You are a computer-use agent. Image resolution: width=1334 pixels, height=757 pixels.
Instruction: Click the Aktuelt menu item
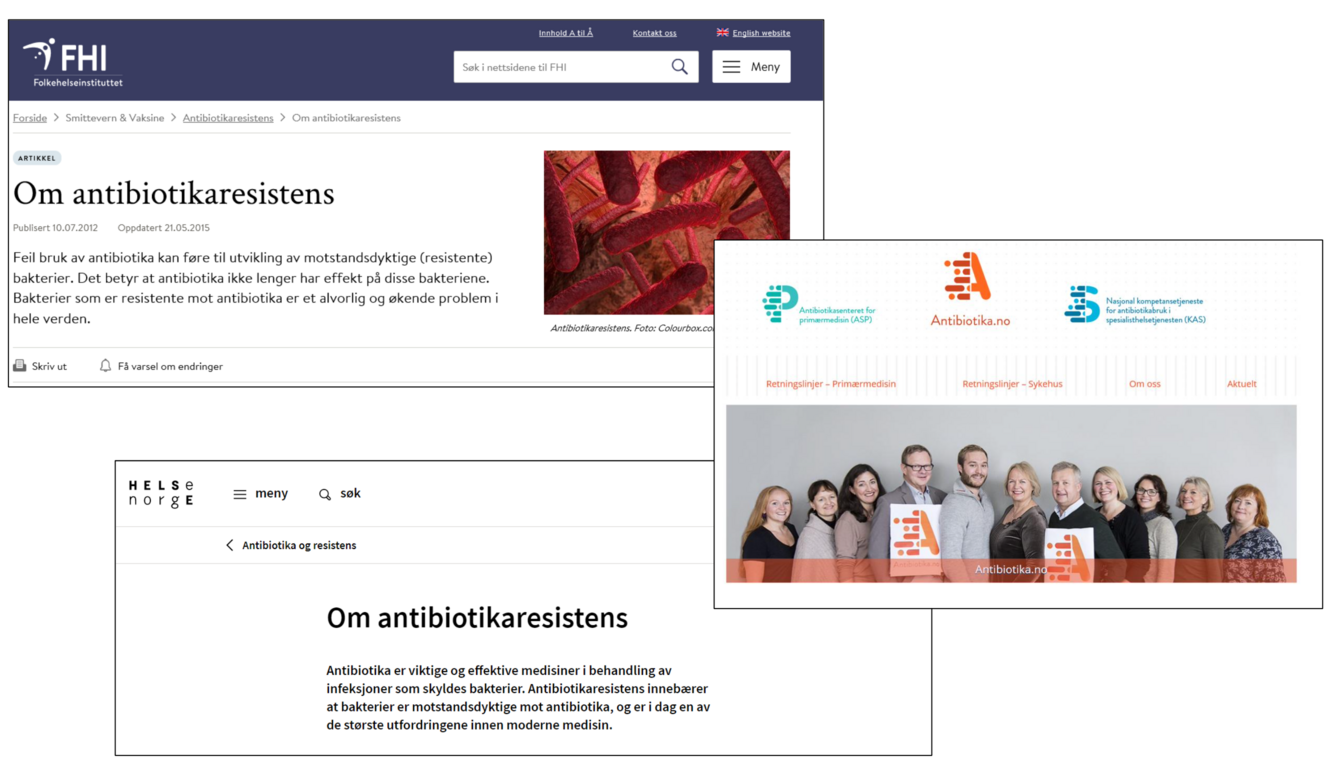click(x=1242, y=384)
